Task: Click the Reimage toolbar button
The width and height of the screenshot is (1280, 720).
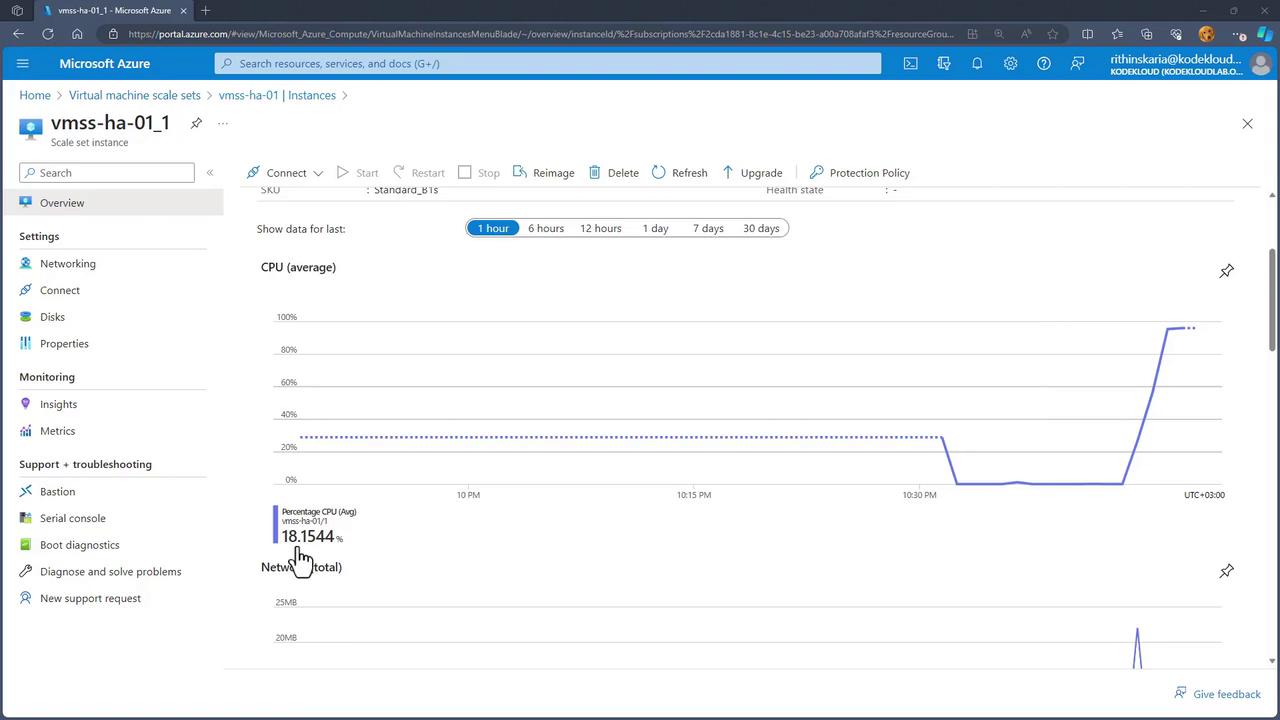Action: click(543, 172)
